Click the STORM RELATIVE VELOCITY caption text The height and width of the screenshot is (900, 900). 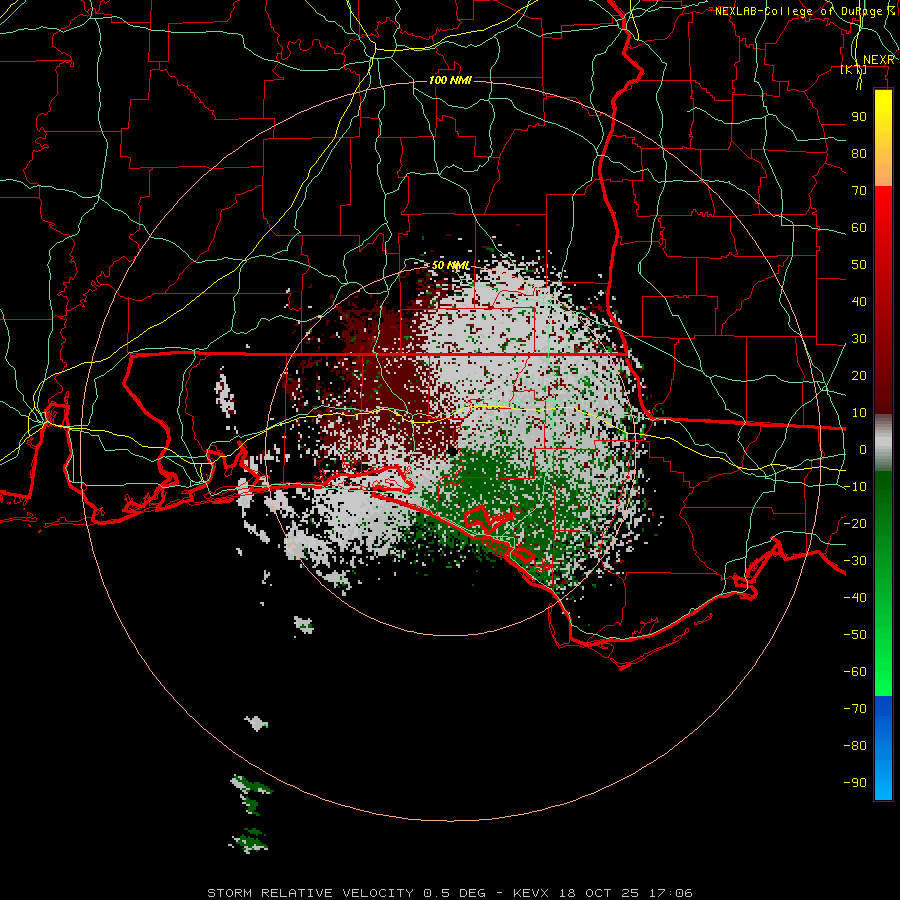click(x=310, y=893)
